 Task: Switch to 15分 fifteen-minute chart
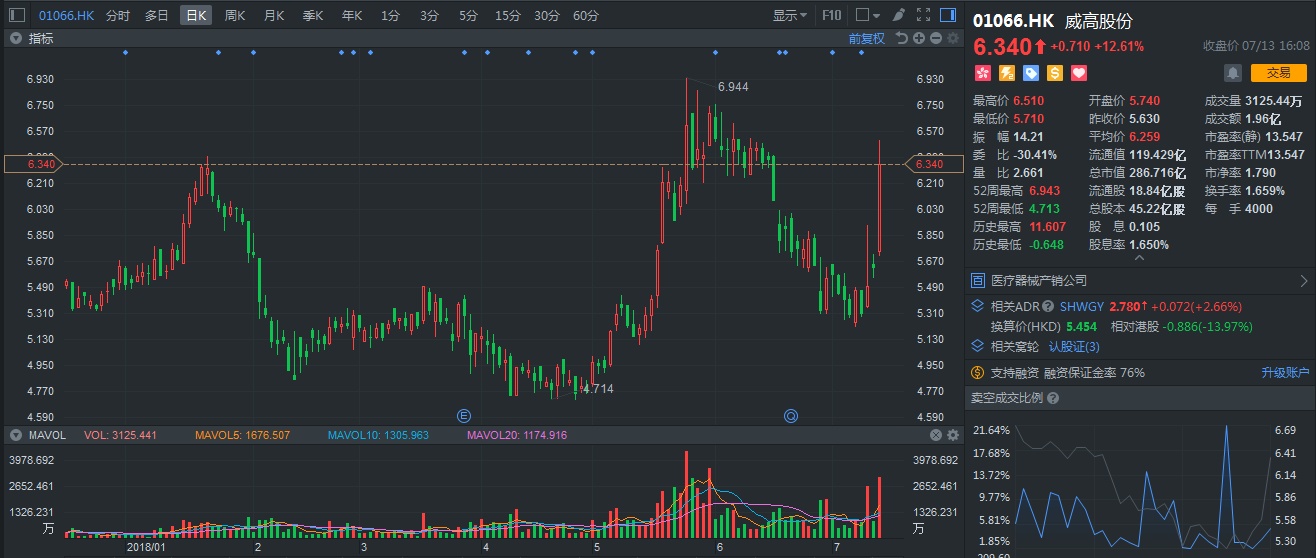tap(508, 15)
